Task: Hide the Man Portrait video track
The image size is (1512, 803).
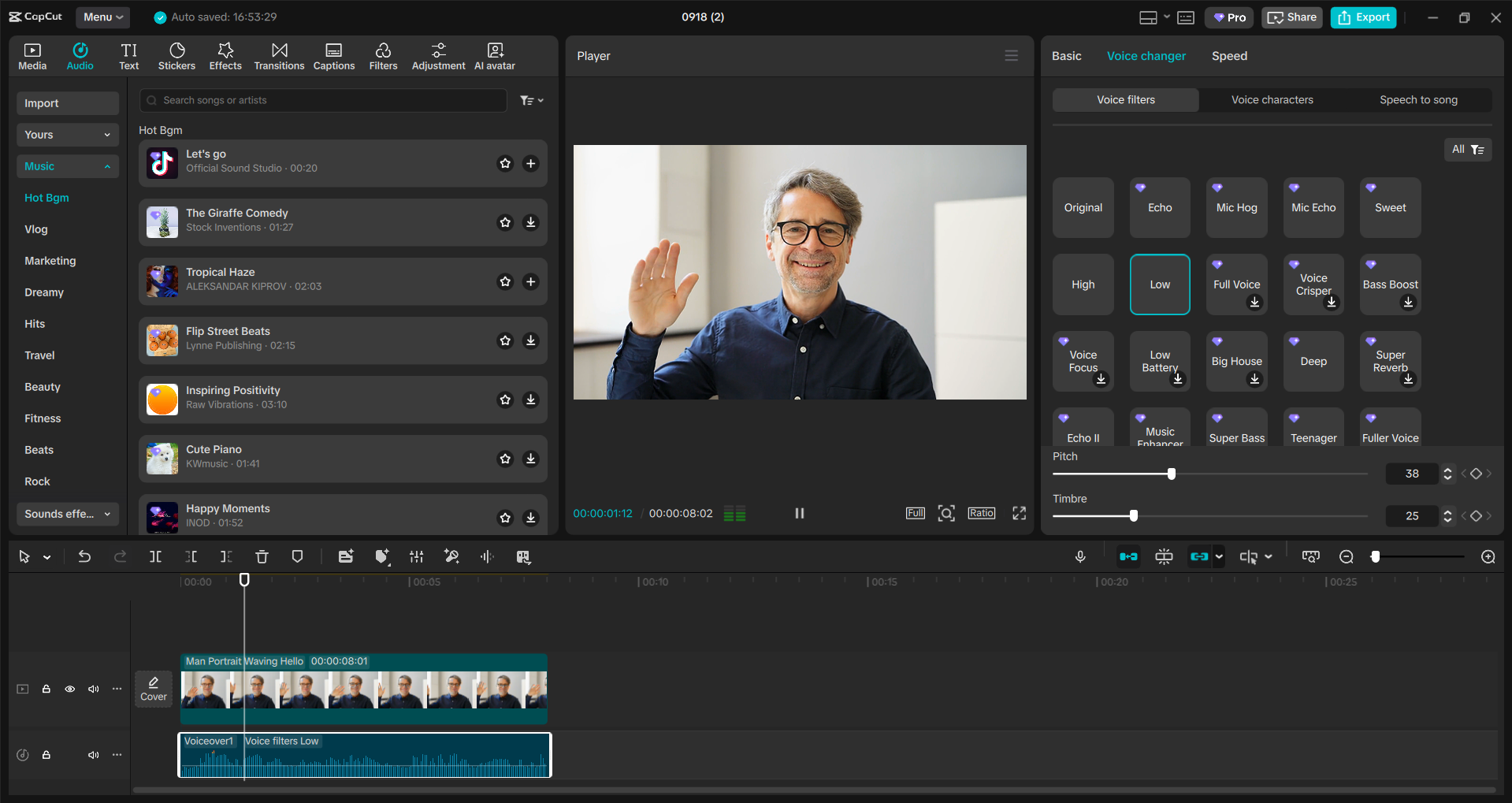Action: [69, 689]
